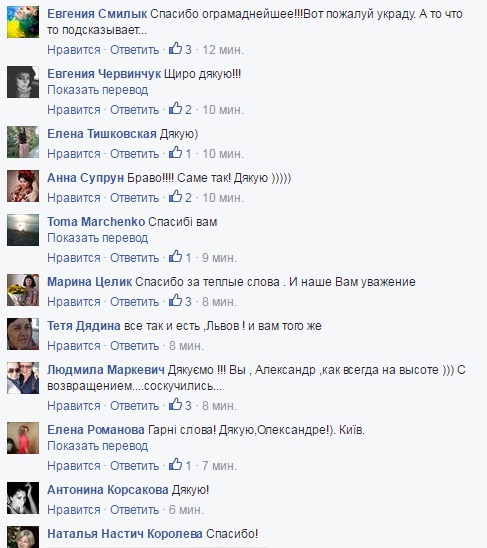Viewport: 487px width, 548px height.
Task: Click thumbs-up icon on Елена Романова's comment
Action: coord(176,465)
